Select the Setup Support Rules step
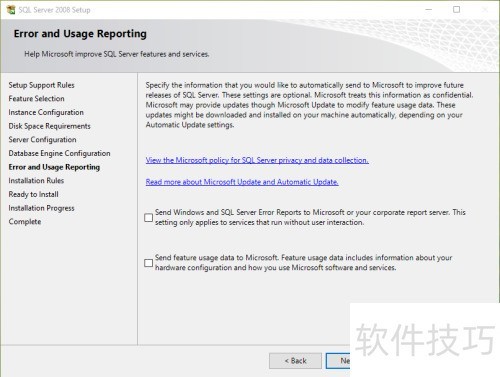Image resolution: width=500 pixels, height=377 pixels. point(41,85)
